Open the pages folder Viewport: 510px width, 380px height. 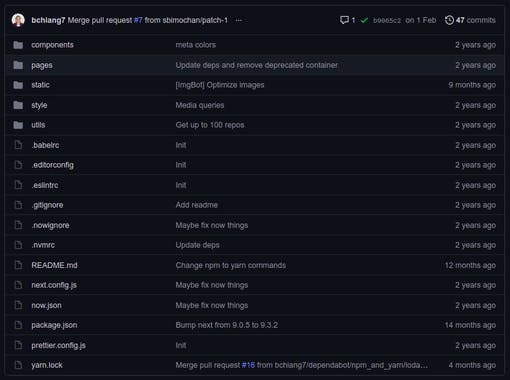[42, 65]
